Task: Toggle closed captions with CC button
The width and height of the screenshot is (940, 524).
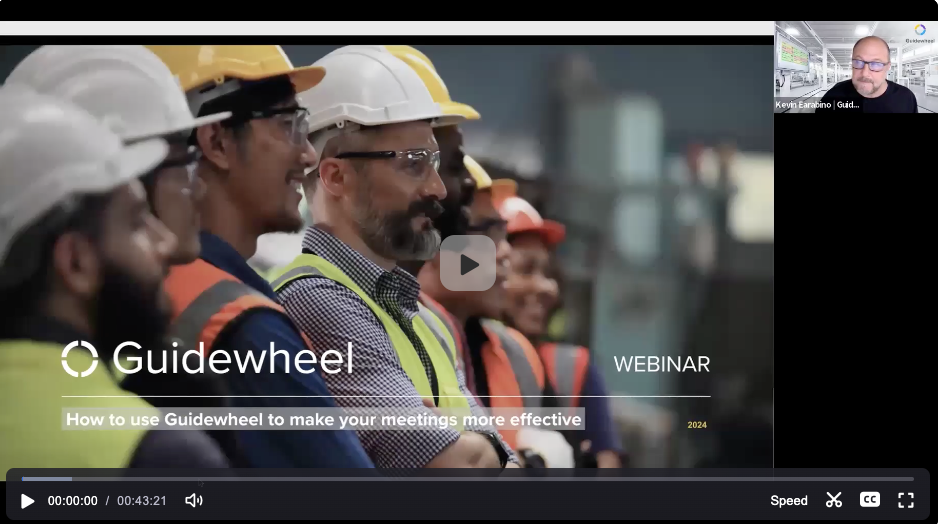Action: pos(869,500)
